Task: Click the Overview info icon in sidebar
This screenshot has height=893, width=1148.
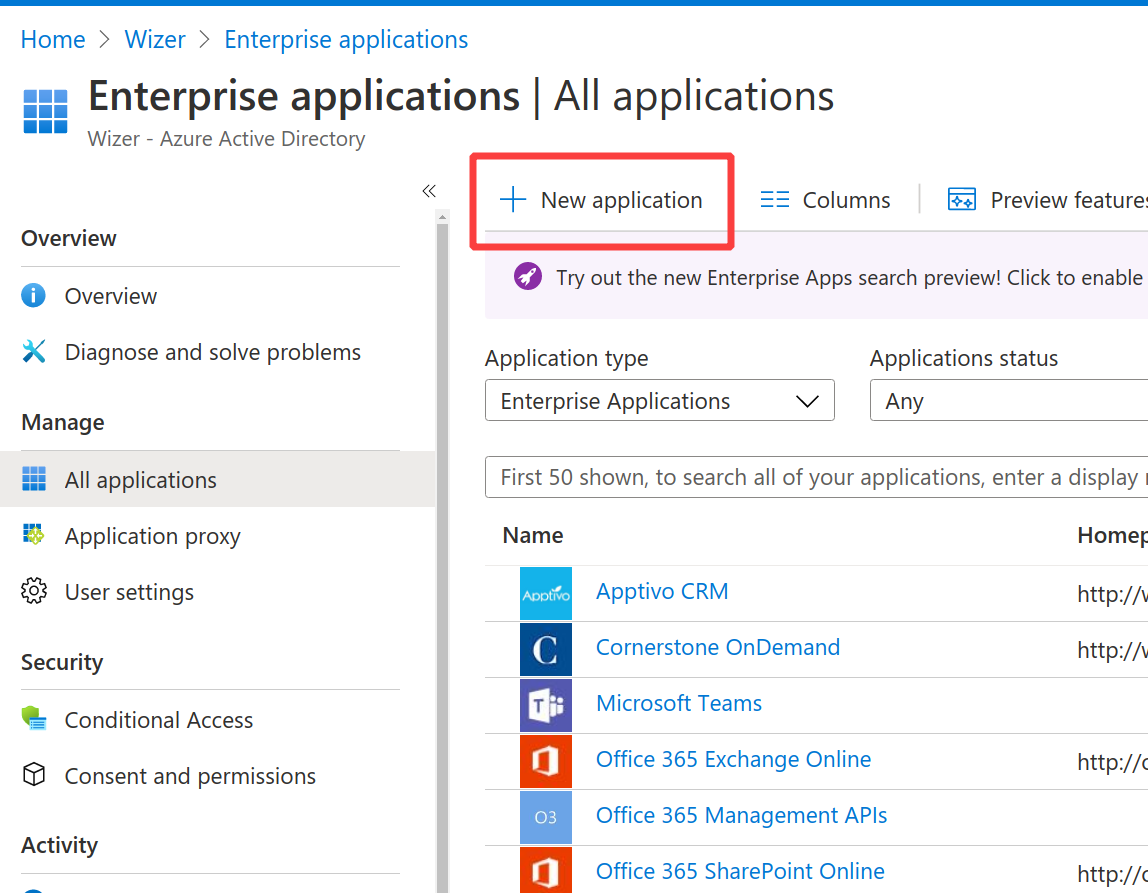Action: [x=33, y=295]
